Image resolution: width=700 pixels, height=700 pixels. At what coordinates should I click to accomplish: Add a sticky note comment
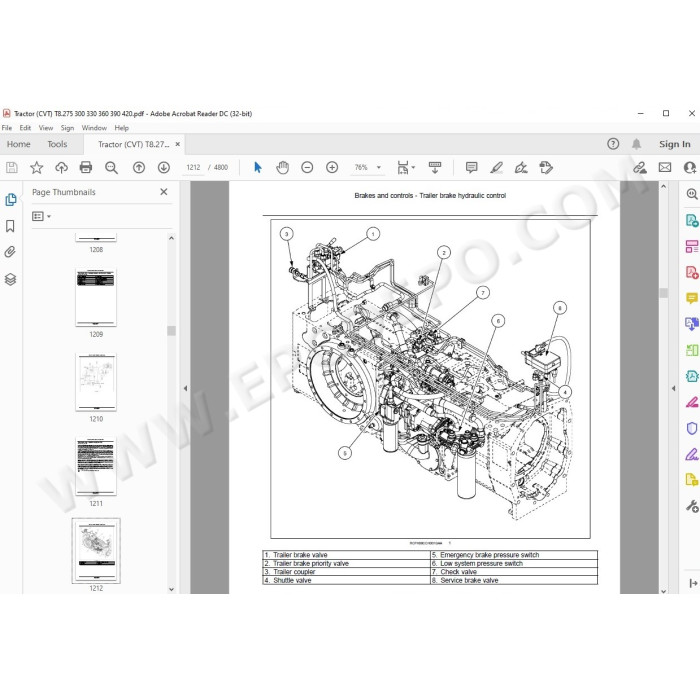tap(471, 167)
